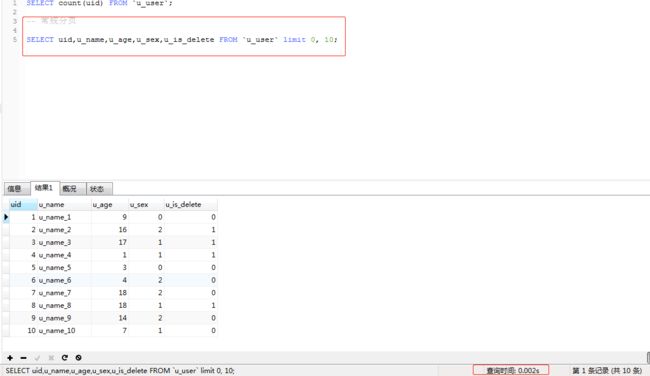Screen dimensions: 650x376
Task: Click u_is_delete cell in the u_name_5 row
Action: coord(190,268)
